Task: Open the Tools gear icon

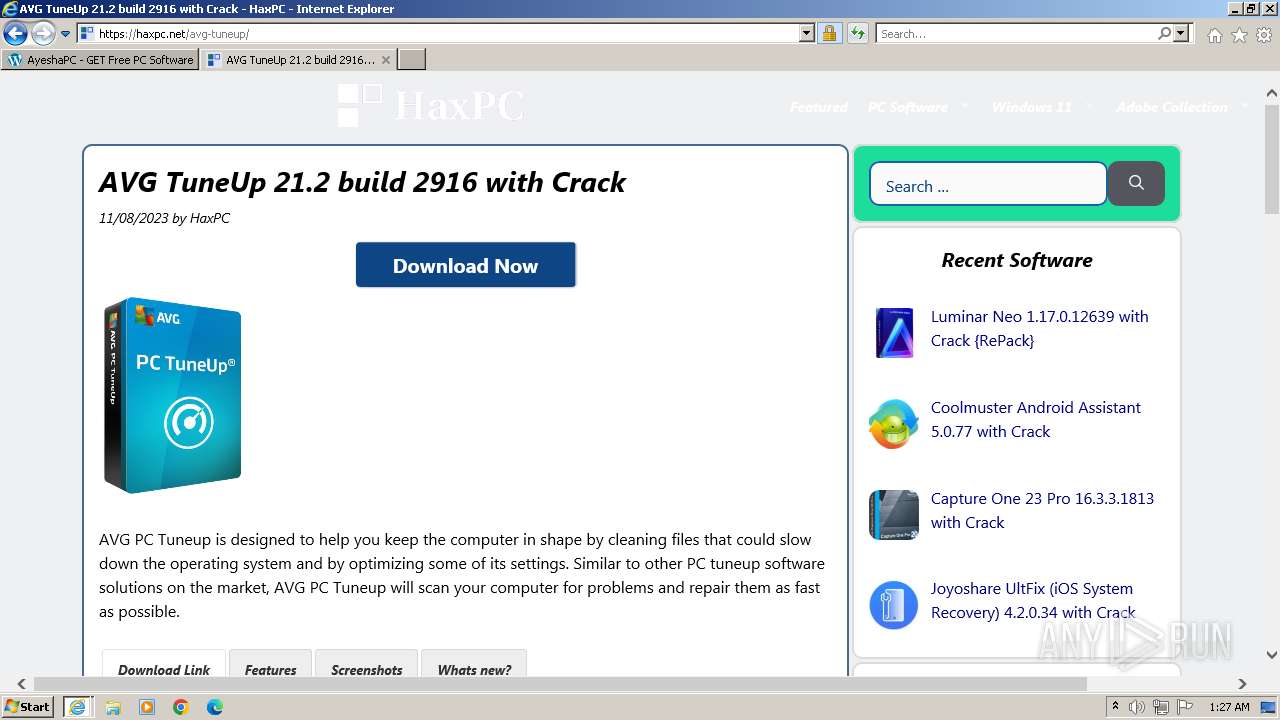Action: tap(1264, 35)
